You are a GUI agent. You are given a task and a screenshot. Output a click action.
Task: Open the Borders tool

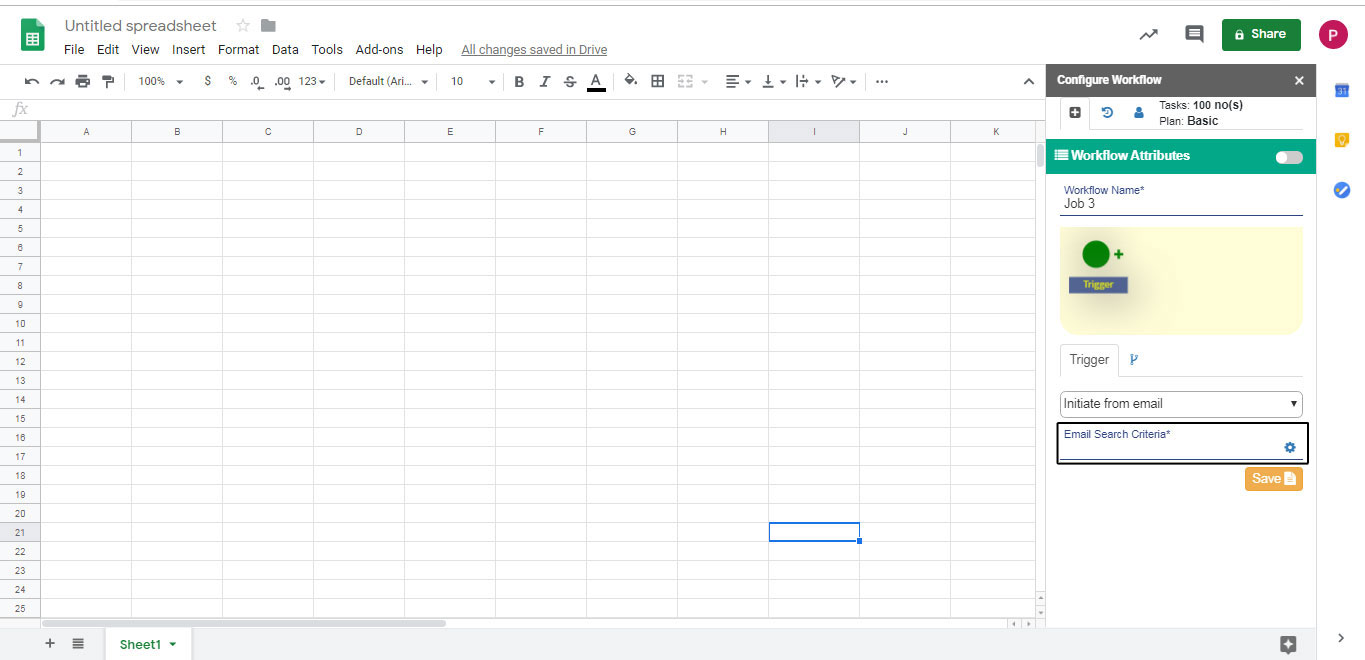(657, 81)
